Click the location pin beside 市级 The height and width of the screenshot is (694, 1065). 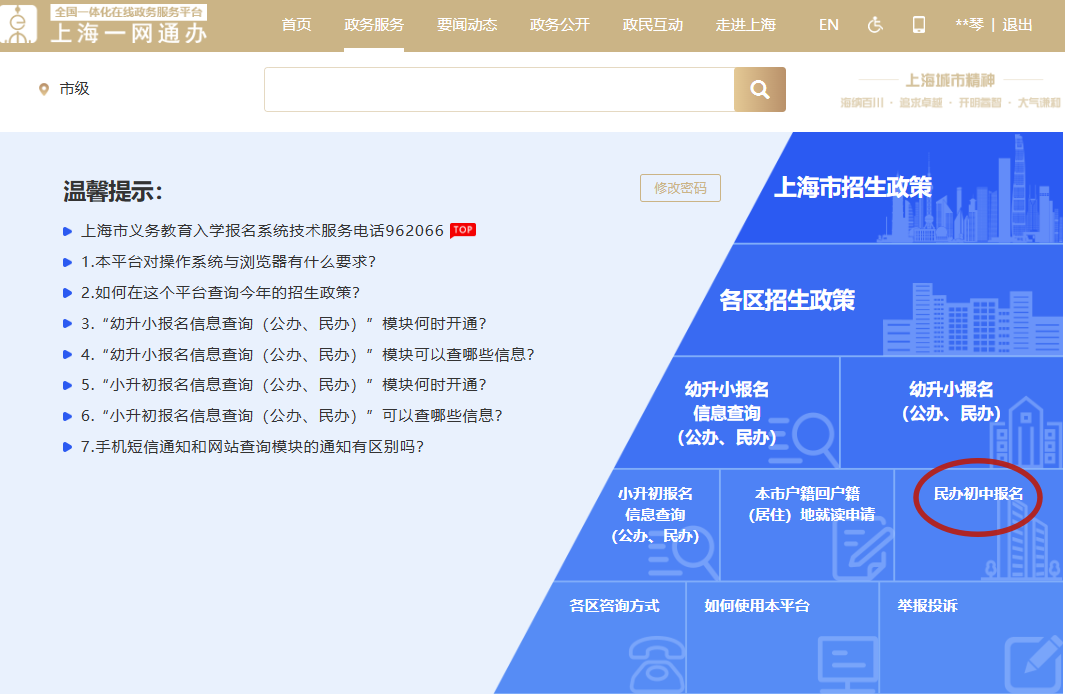[43, 89]
